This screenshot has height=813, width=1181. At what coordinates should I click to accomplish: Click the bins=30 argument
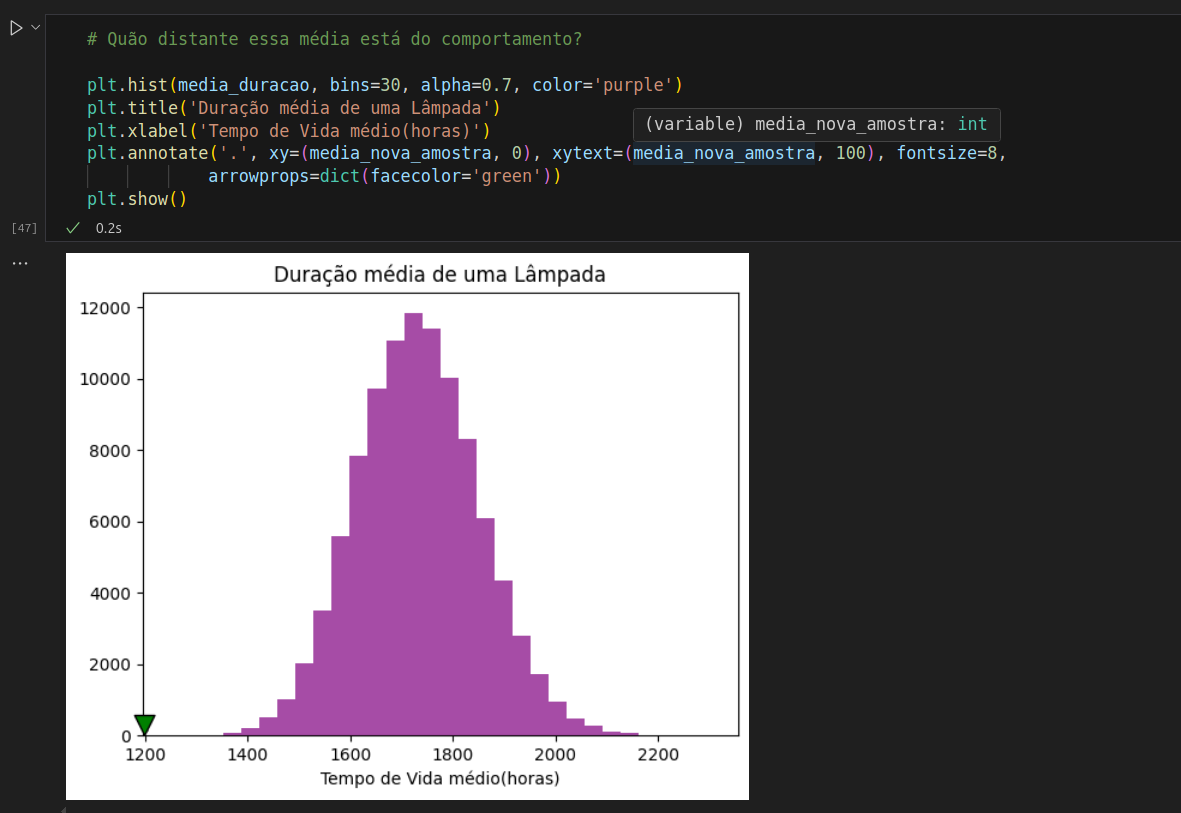(365, 85)
